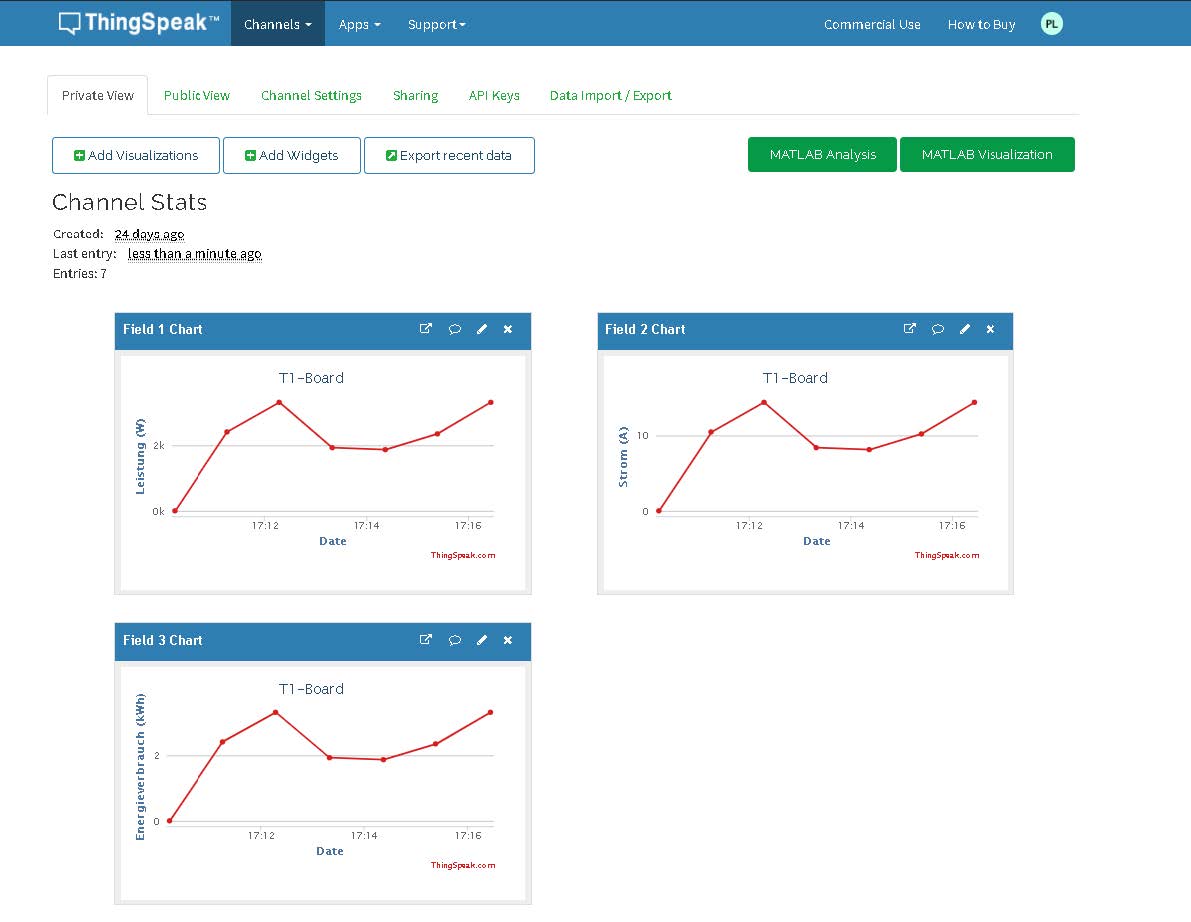Expand the Support dropdown menu

(436, 24)
